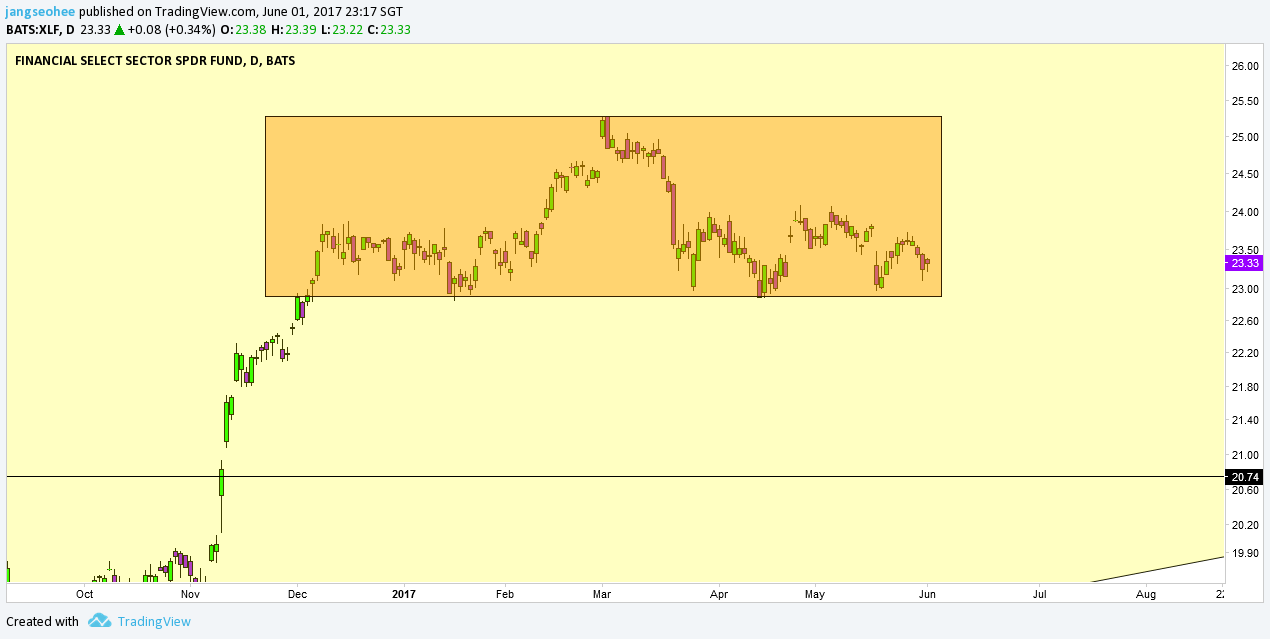
Task: Select the purple 23.33 current price label
Action: 1244,263
